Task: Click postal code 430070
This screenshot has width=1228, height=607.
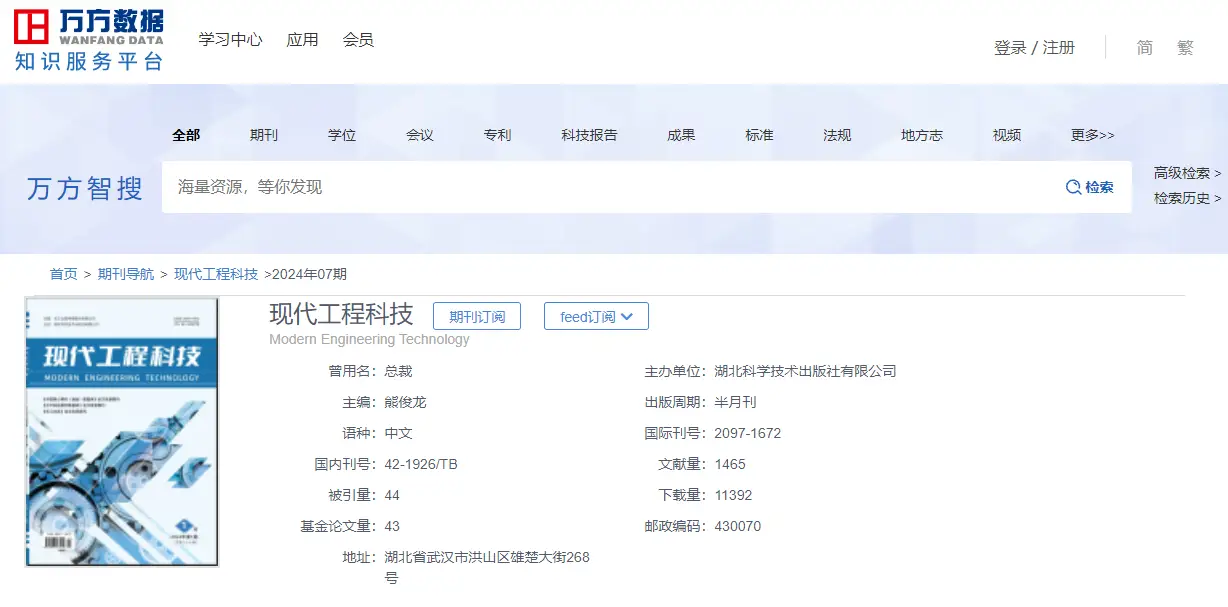Action: point(737,526)
